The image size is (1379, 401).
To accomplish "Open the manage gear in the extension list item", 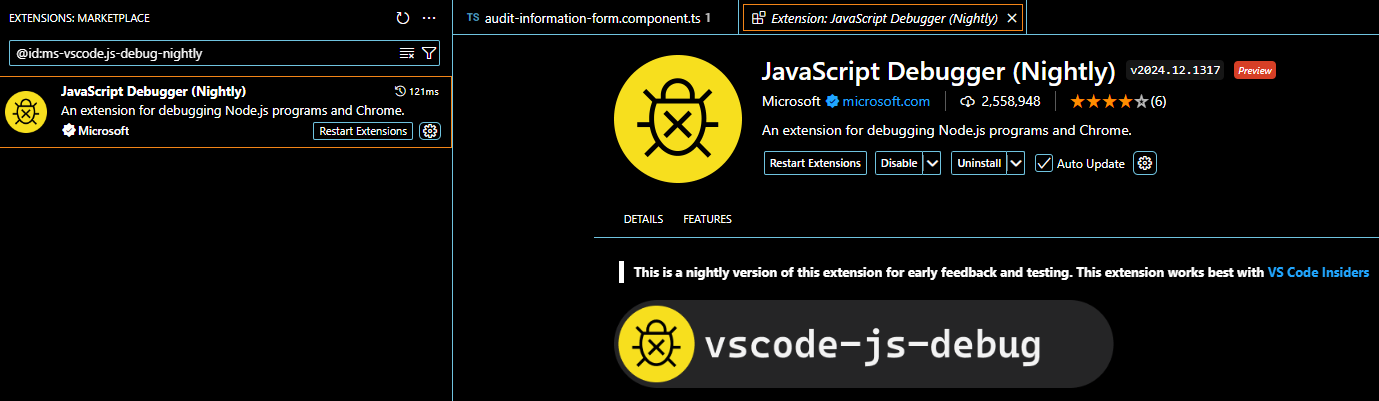I will [431, 131].
